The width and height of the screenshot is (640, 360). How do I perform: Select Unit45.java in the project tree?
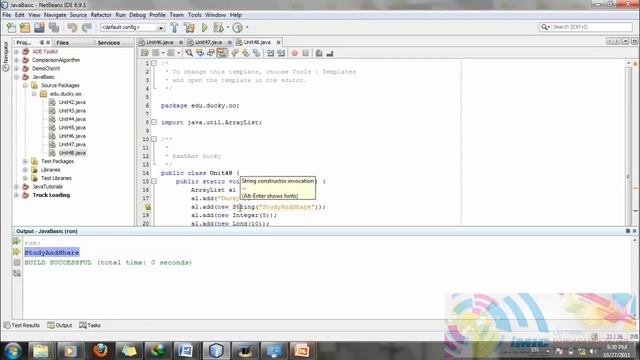coord(72,127)
